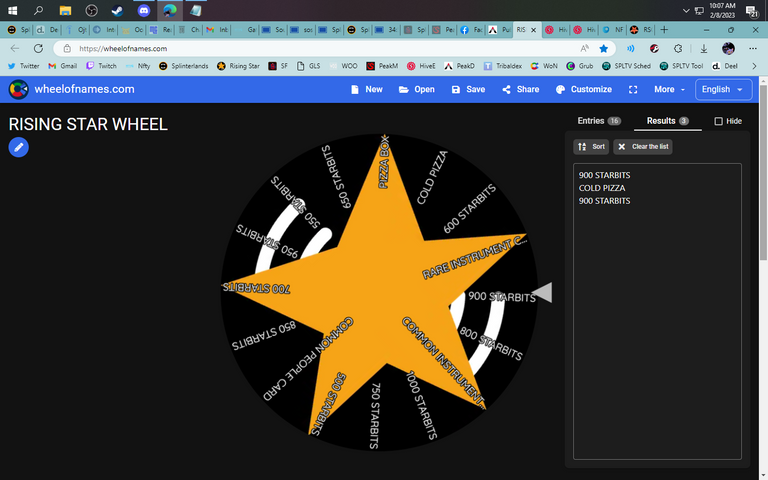Open the Customize options

pos(583,90)
